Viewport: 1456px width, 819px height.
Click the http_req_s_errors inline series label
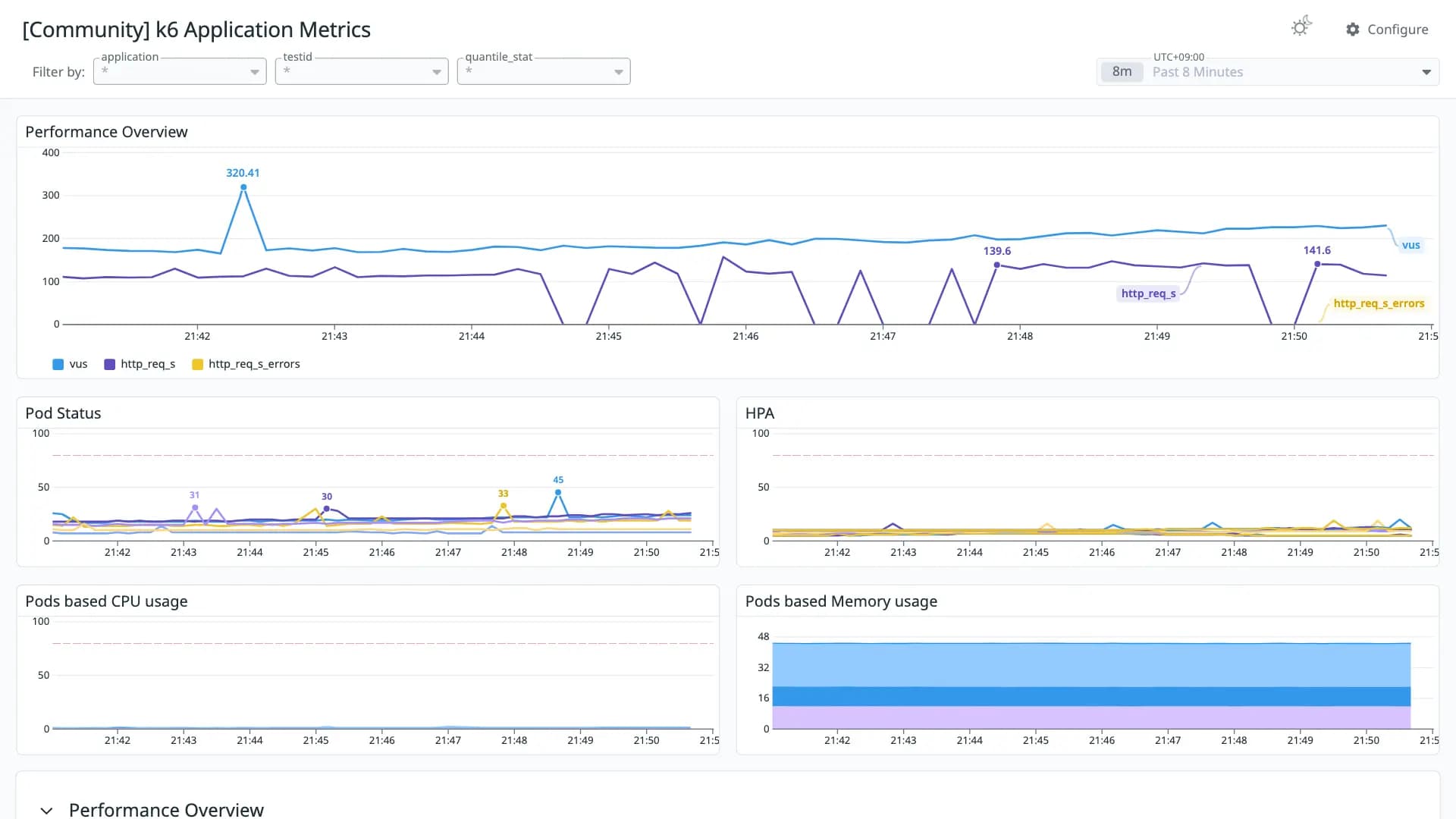1379,303
